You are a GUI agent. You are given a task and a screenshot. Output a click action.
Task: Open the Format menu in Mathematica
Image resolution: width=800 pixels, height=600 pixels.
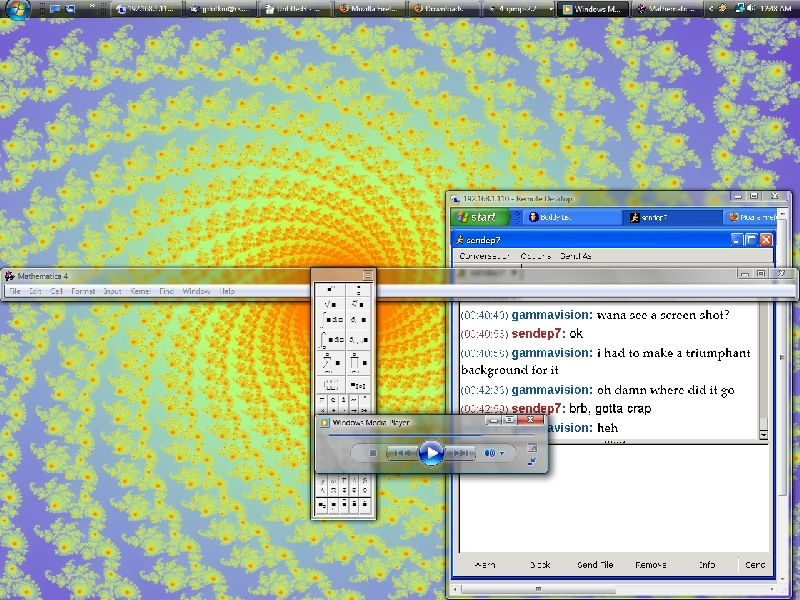[83, 291]
